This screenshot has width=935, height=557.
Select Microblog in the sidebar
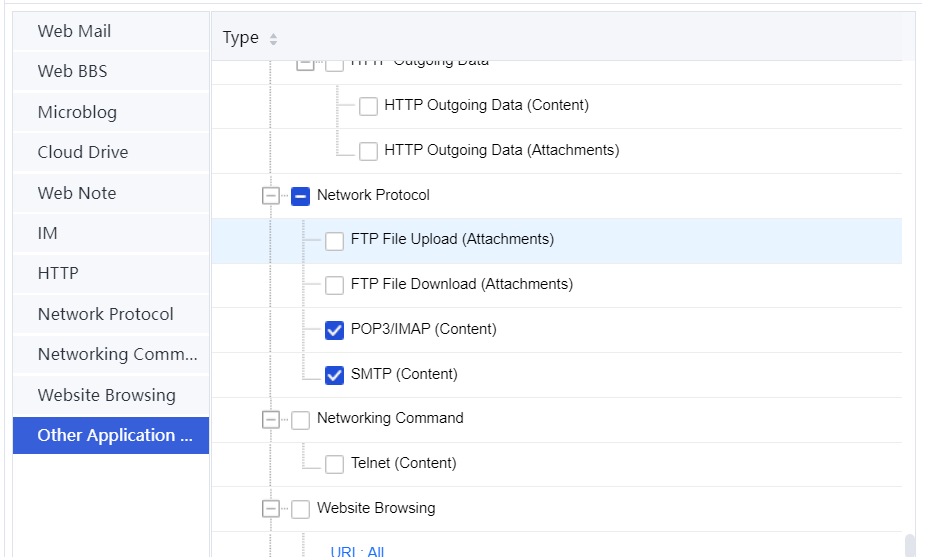tap(77, 112)
